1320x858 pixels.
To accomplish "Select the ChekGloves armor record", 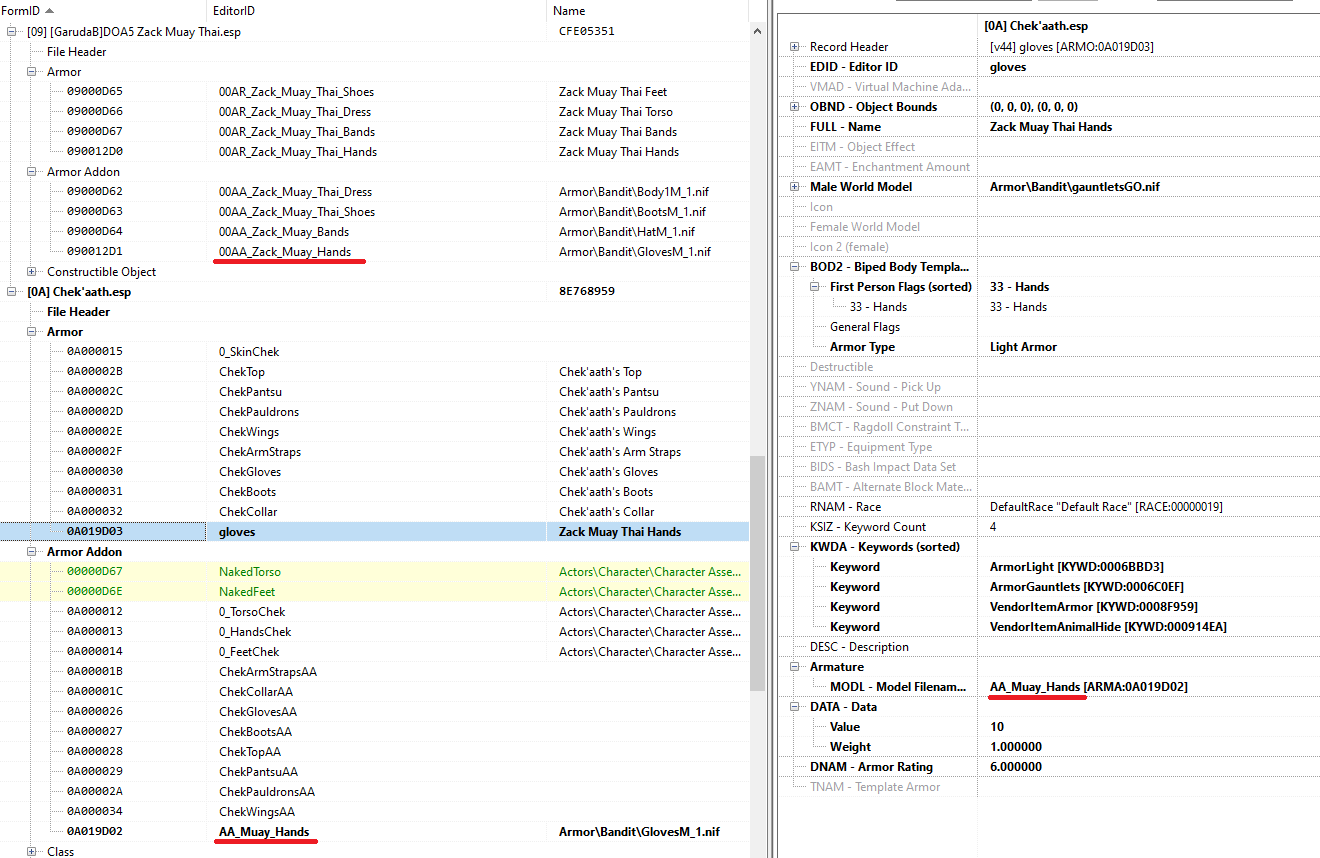I will [x=374, y=472].
